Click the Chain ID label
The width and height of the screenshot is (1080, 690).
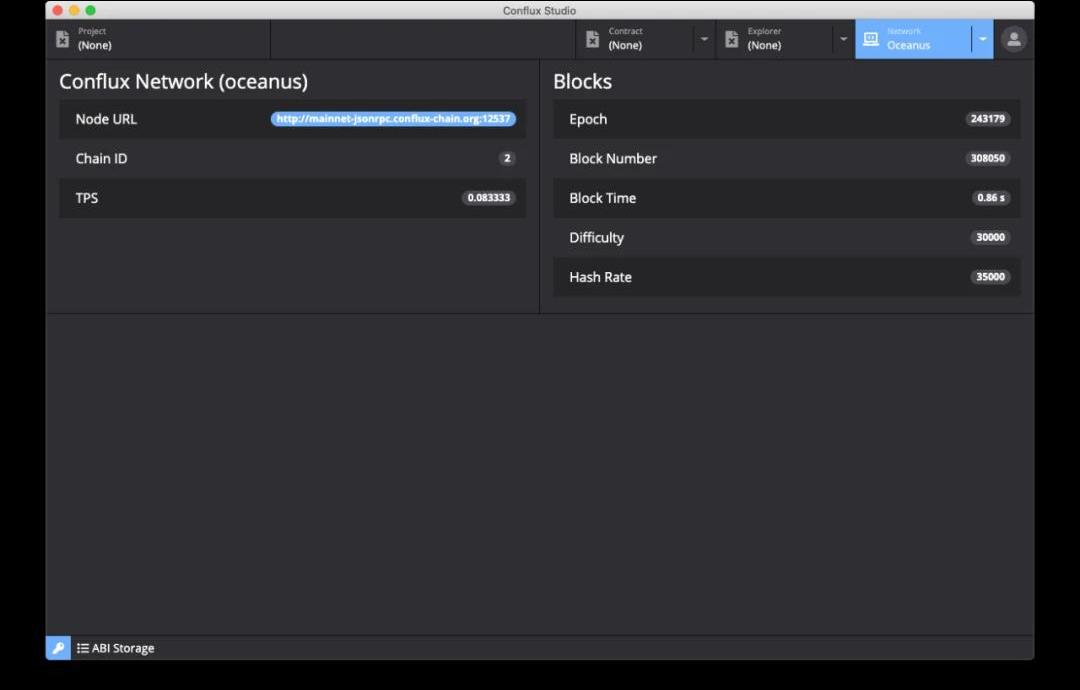coord(101,158)
